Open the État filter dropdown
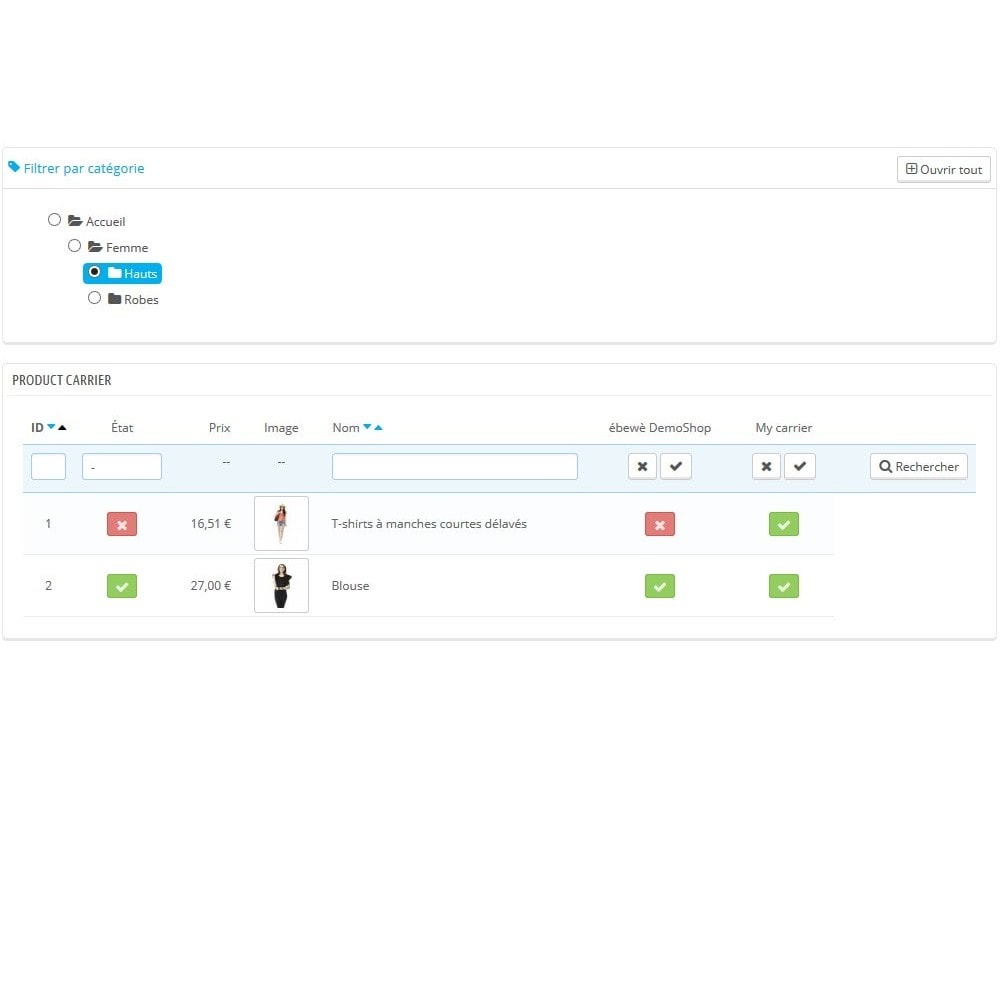Image resolution: width=1000 pixels, height=1000 pixels. pos(122,466)
